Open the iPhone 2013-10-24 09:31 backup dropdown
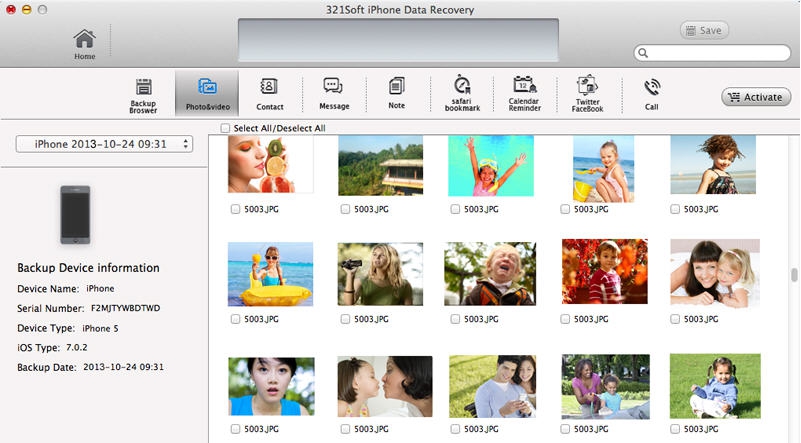Image resolution: width=801 pixels, height=443 pixels. [x=104, y=144]
